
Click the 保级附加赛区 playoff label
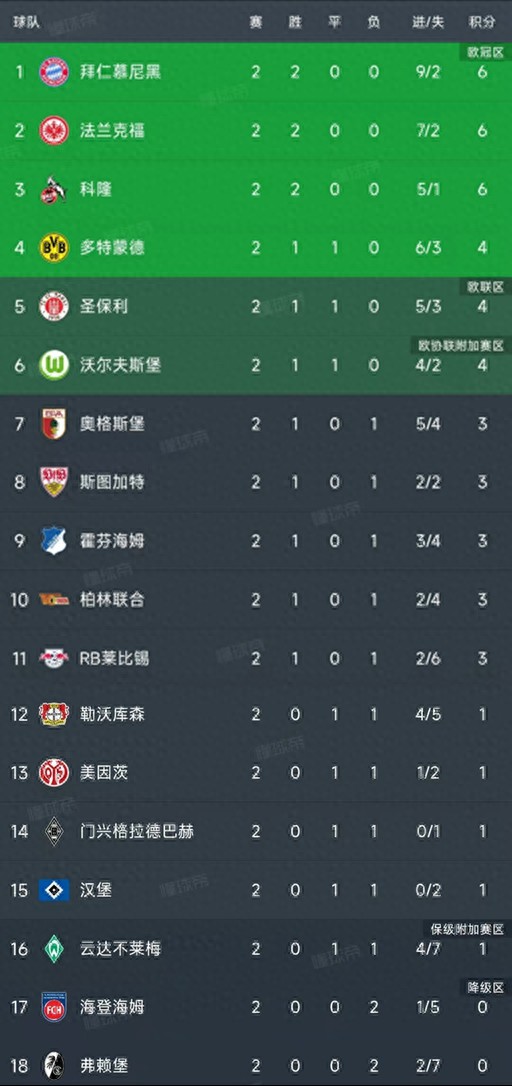point(467,929)
